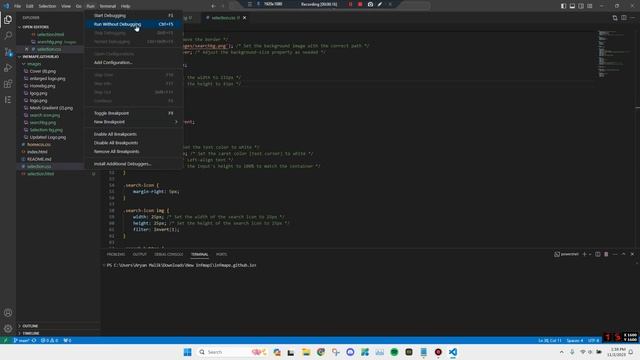This screenshot has height=360, width=640.
Task: Choose Run Without Debugging
Action: [133, 24]
